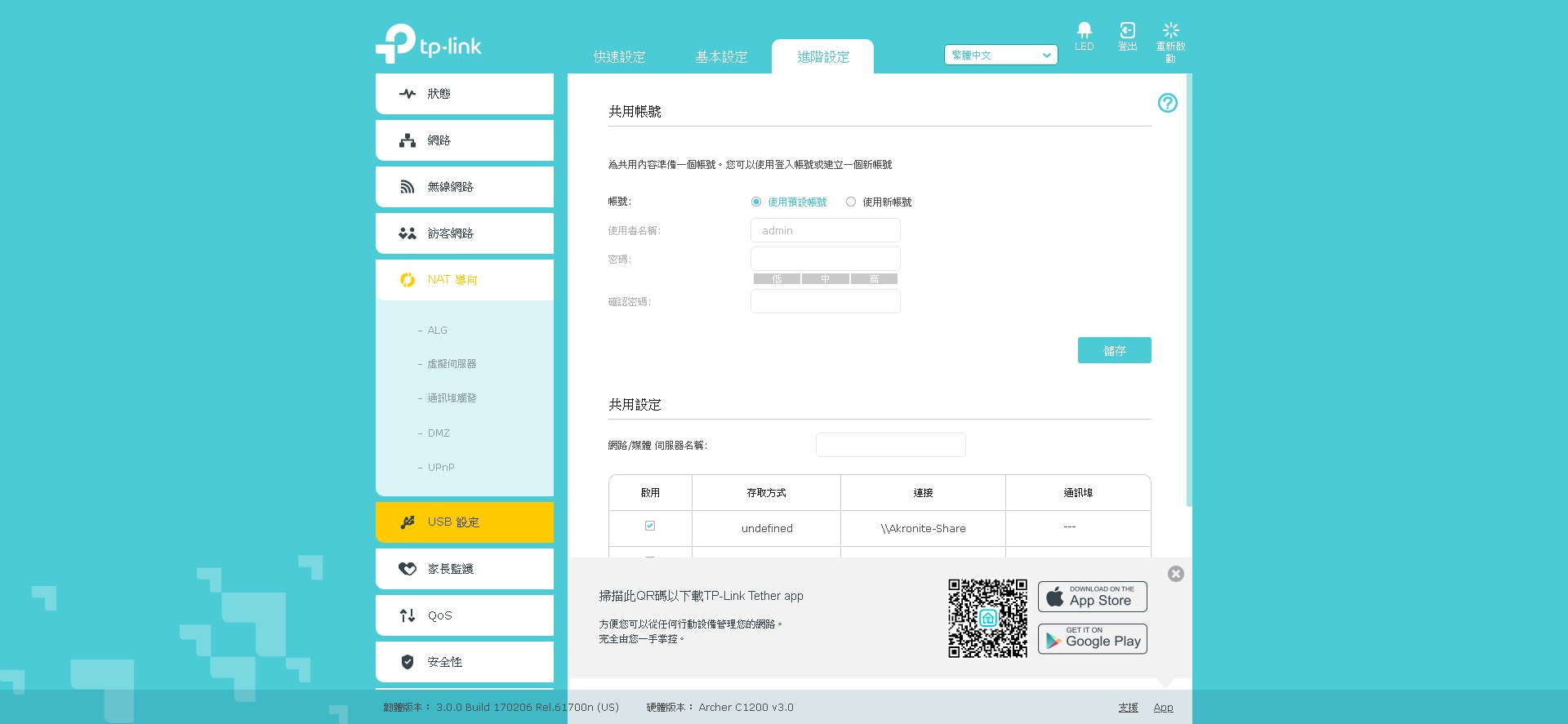Click the undefined access method cell
Image resolution: width=1568 pixels, height=724 pixels.
[766, 529]
